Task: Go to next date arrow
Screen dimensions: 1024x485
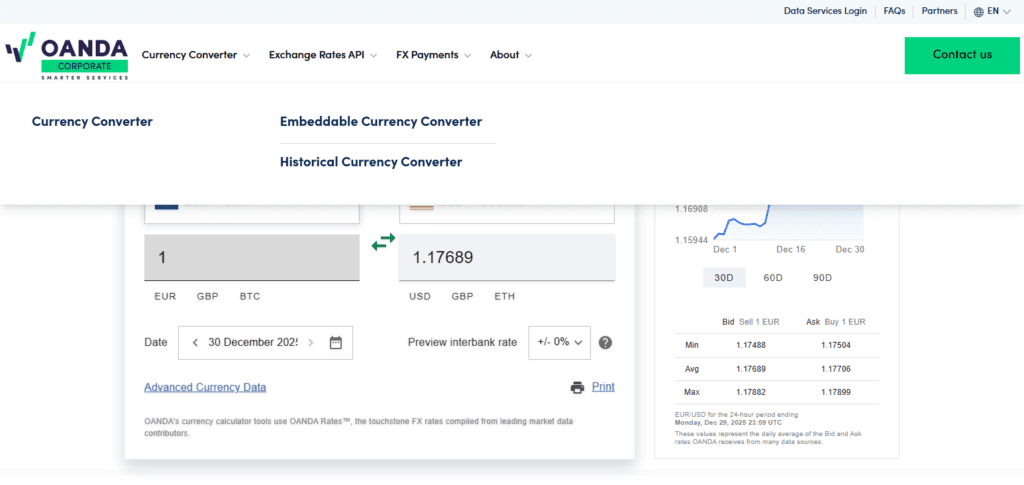Action: [311, 342]
